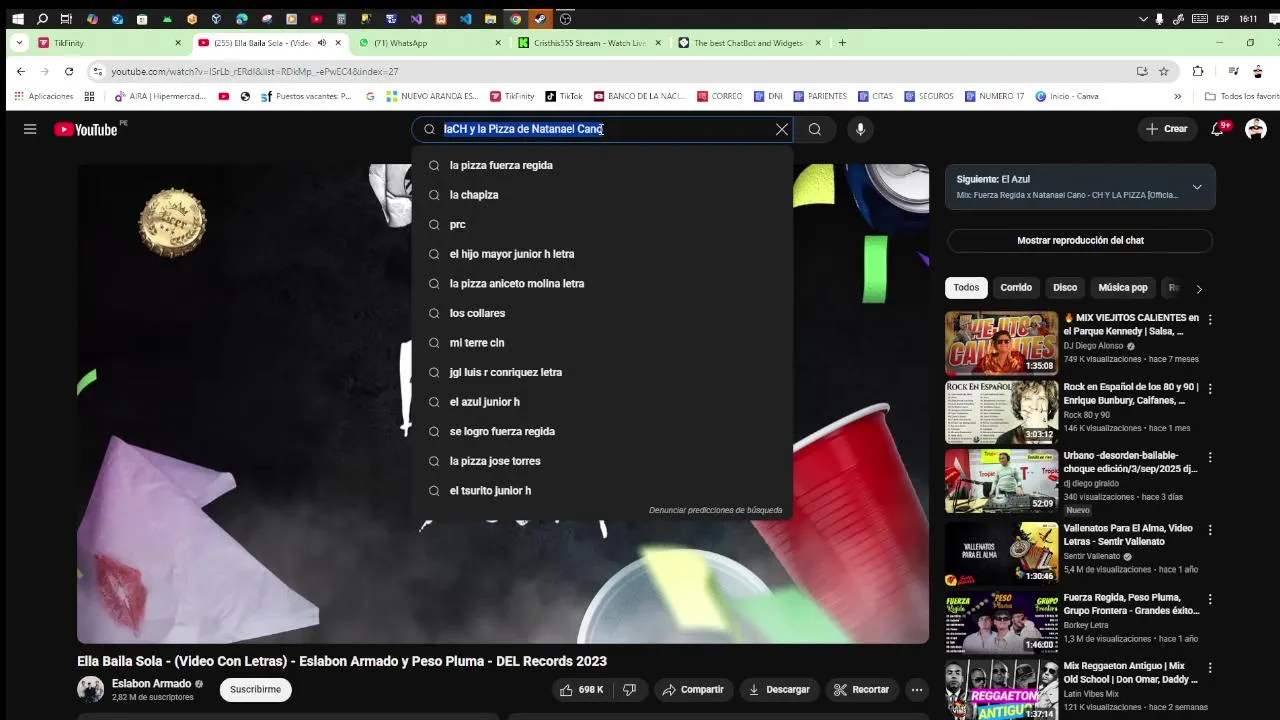The image size is (1280, 720).
Task: Open the TikTok bookmark
Action: pos(564,97)
